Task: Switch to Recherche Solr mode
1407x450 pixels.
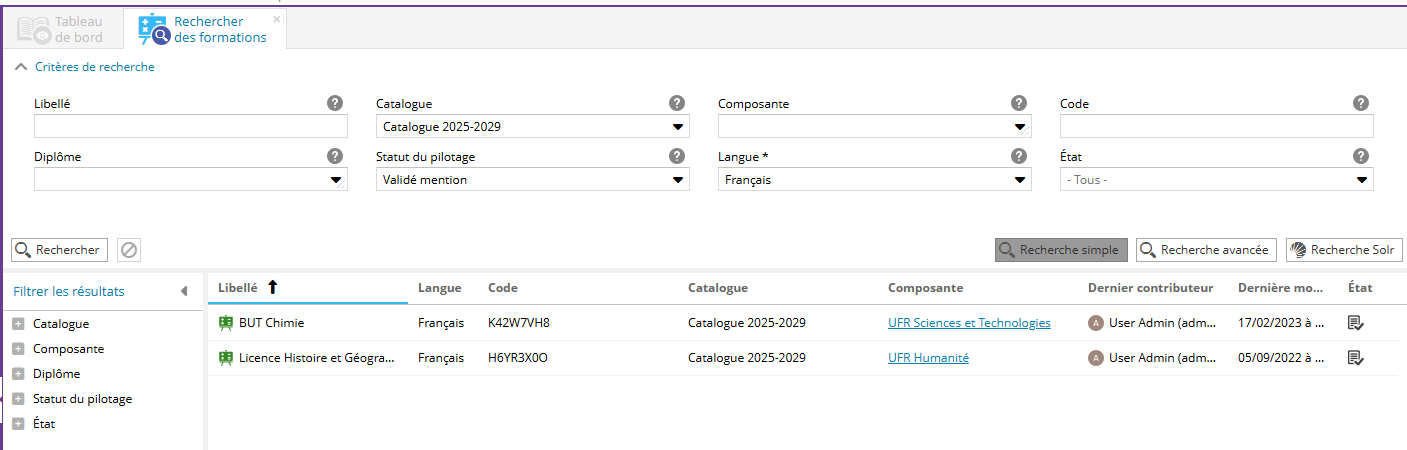Action: click(x=1343, y=250)
